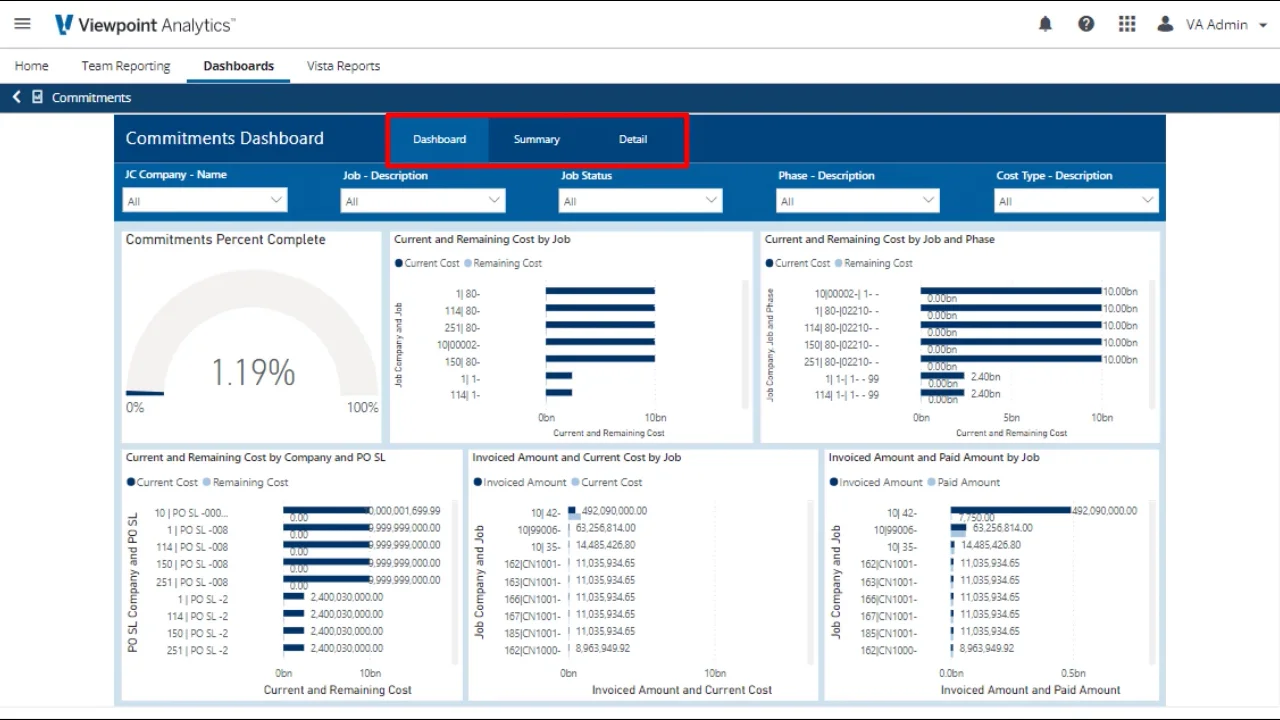Open the apps grid launcher
The width and height of the screenshot is (1280, 720).
[x=1127, y=24]
